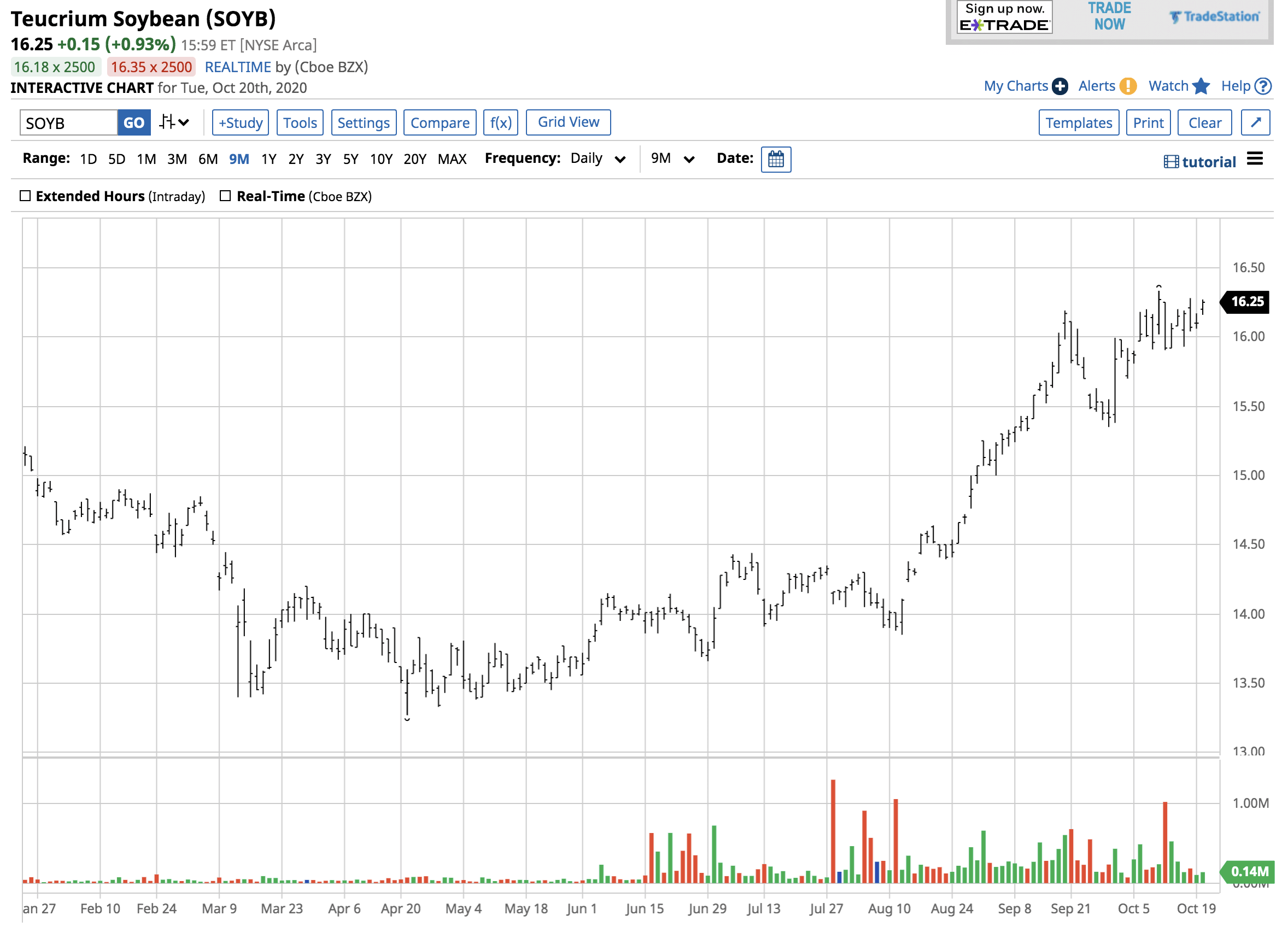Open the Tools button

(300, 122)
